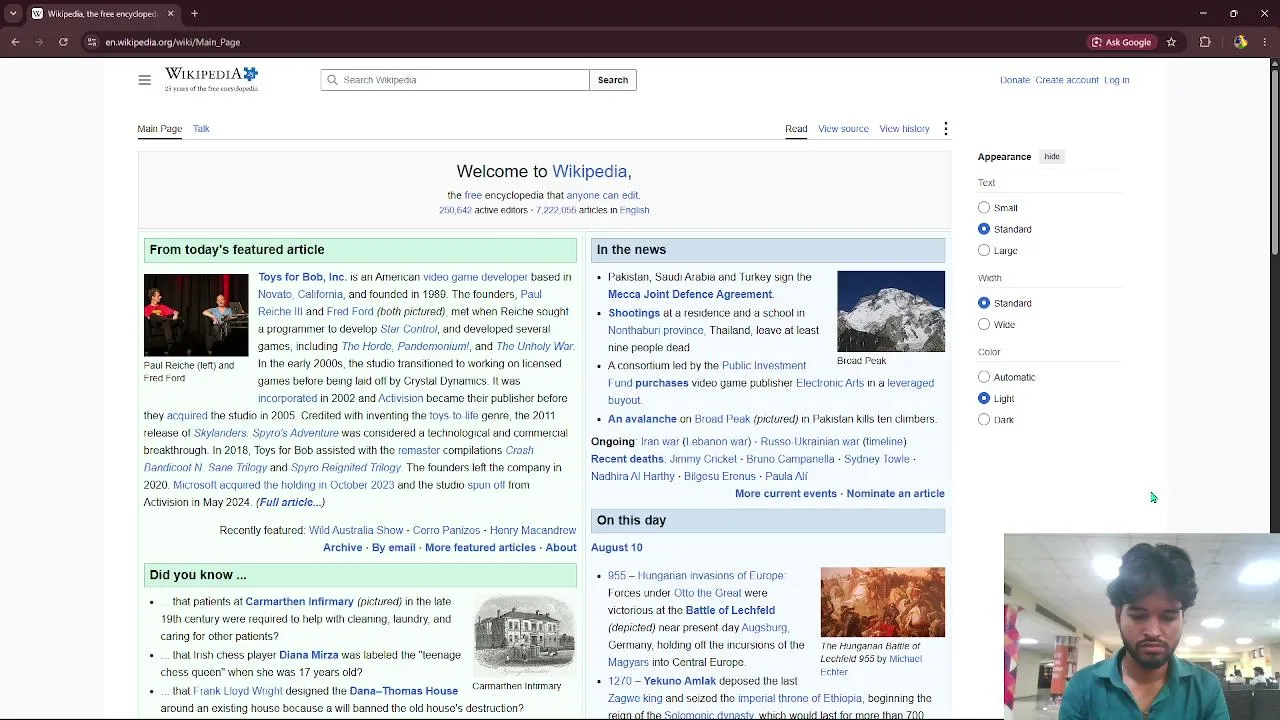Bookmark this page with the star icon

[x=1171, y=42]
